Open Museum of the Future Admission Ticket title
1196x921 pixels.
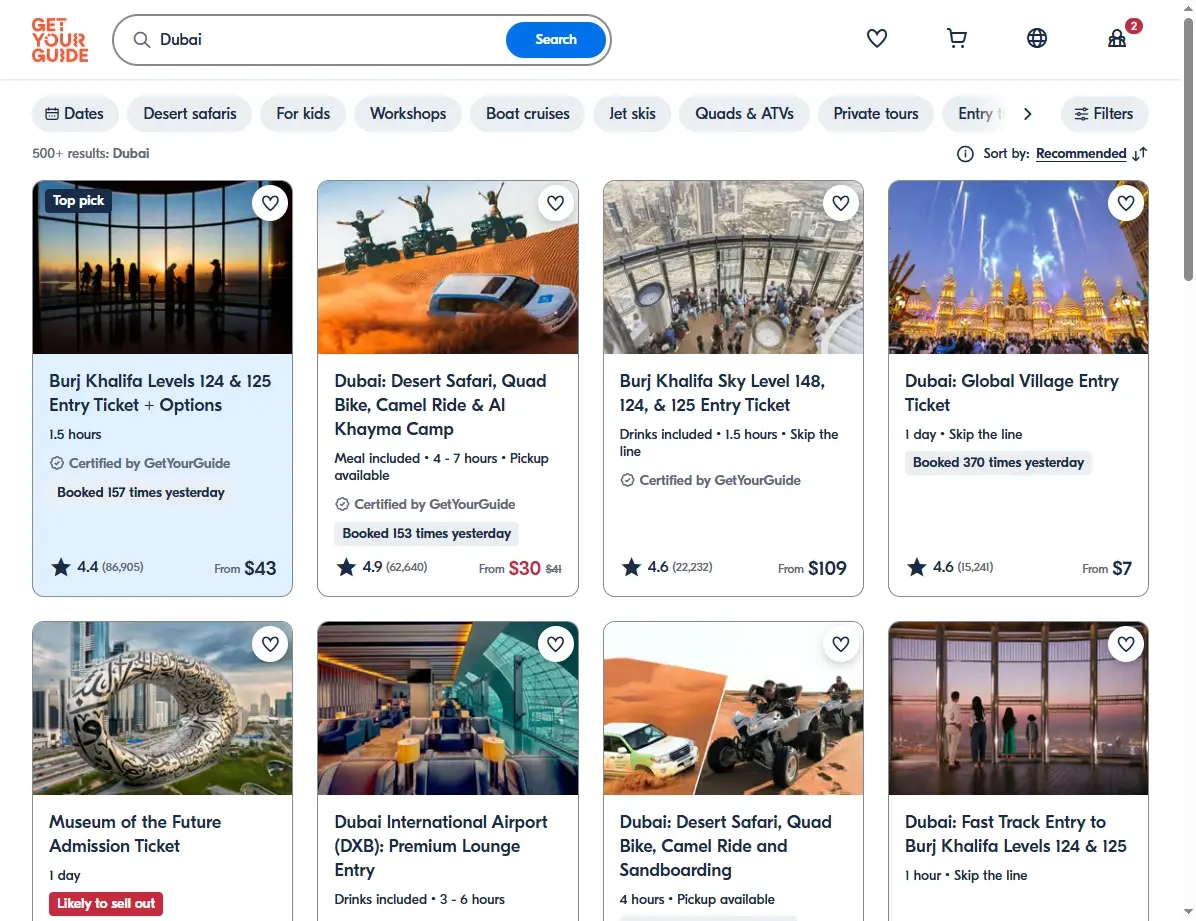[x=135, y=834]
